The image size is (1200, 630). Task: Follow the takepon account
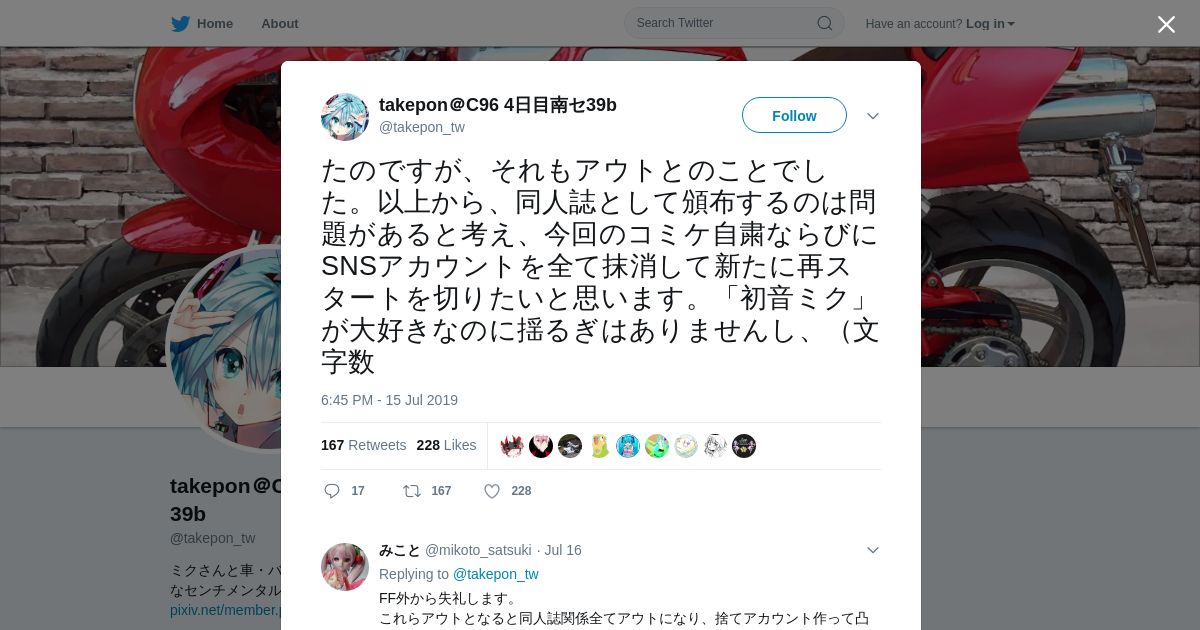pyautogui.click(x=794, y=115)
